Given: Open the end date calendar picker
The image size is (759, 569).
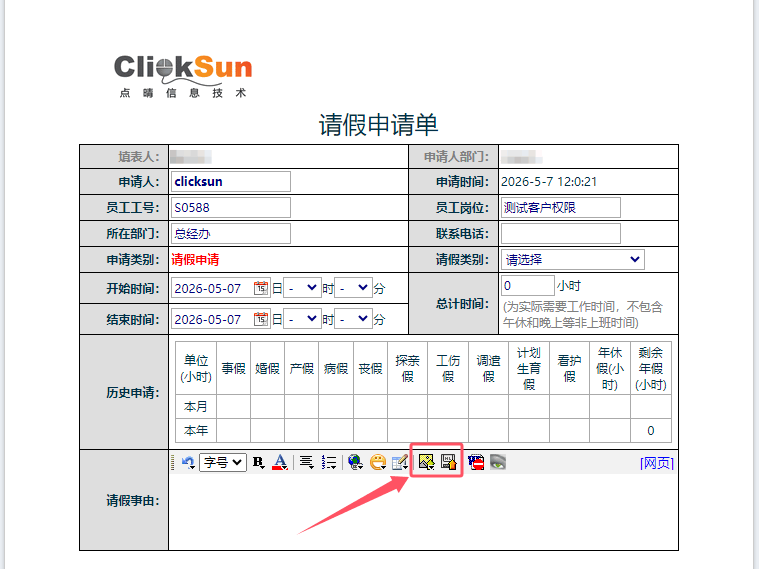Looking at the screenshot, I should 261,320.
